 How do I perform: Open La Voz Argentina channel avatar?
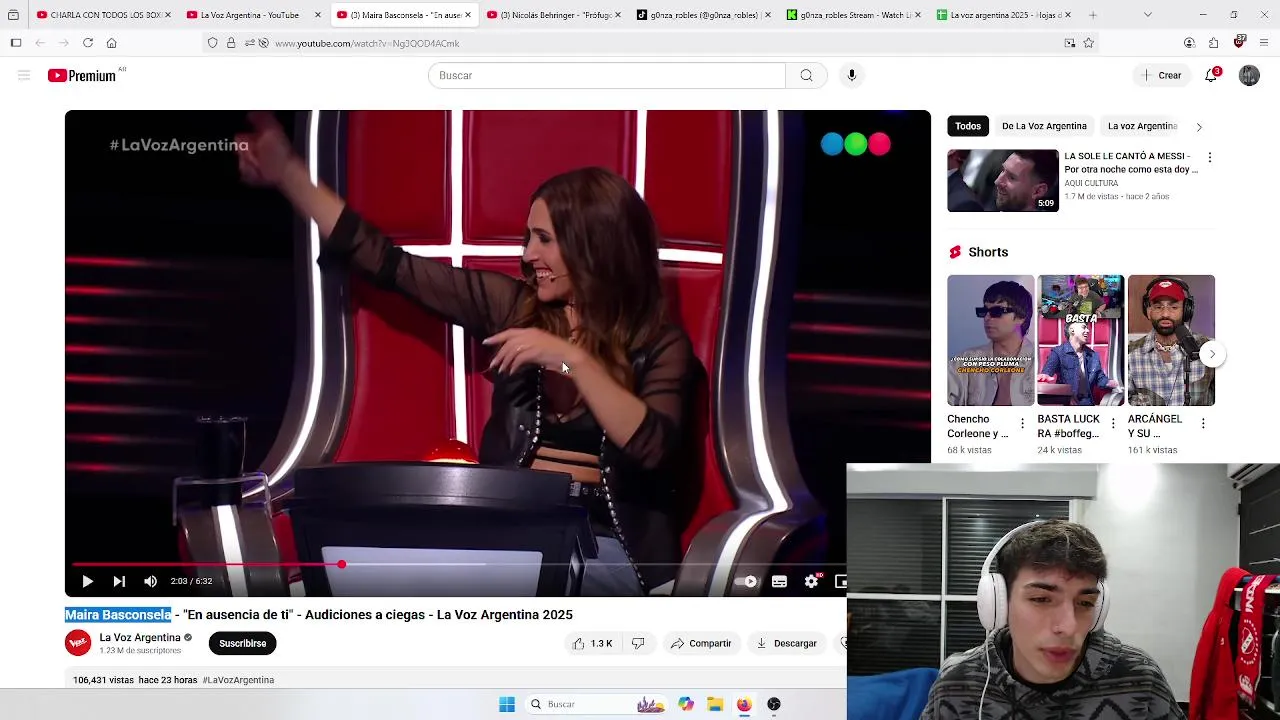coord(78,643)
